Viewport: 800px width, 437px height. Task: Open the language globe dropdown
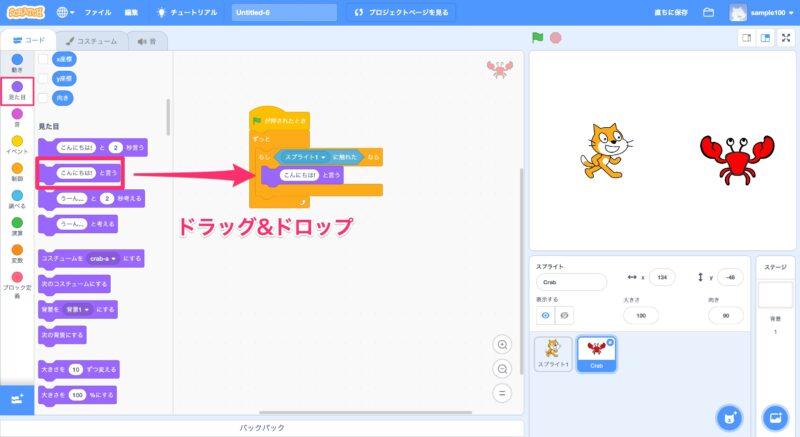coord(65,13)
